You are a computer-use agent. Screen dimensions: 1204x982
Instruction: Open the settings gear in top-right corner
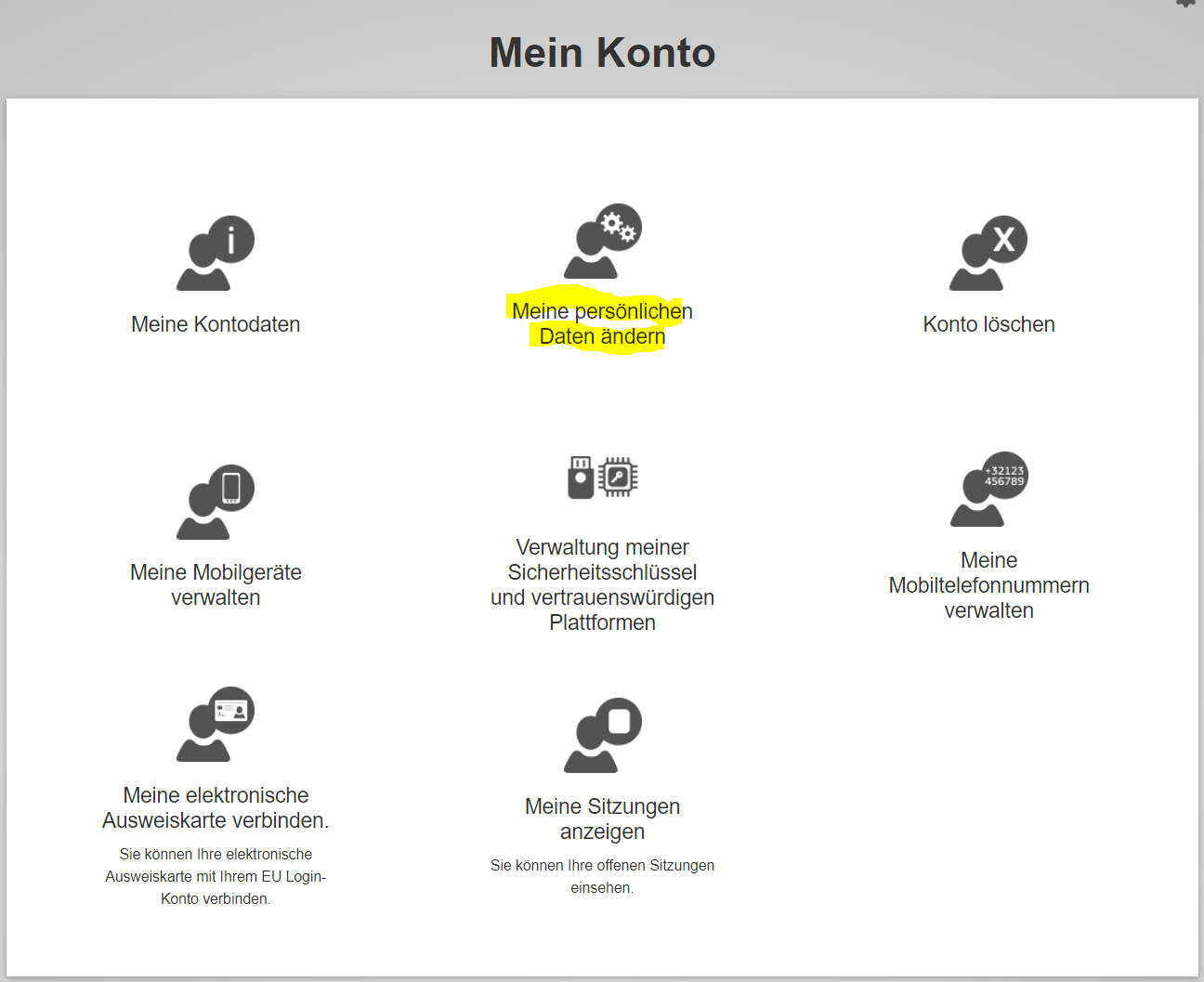point(1185,3)
